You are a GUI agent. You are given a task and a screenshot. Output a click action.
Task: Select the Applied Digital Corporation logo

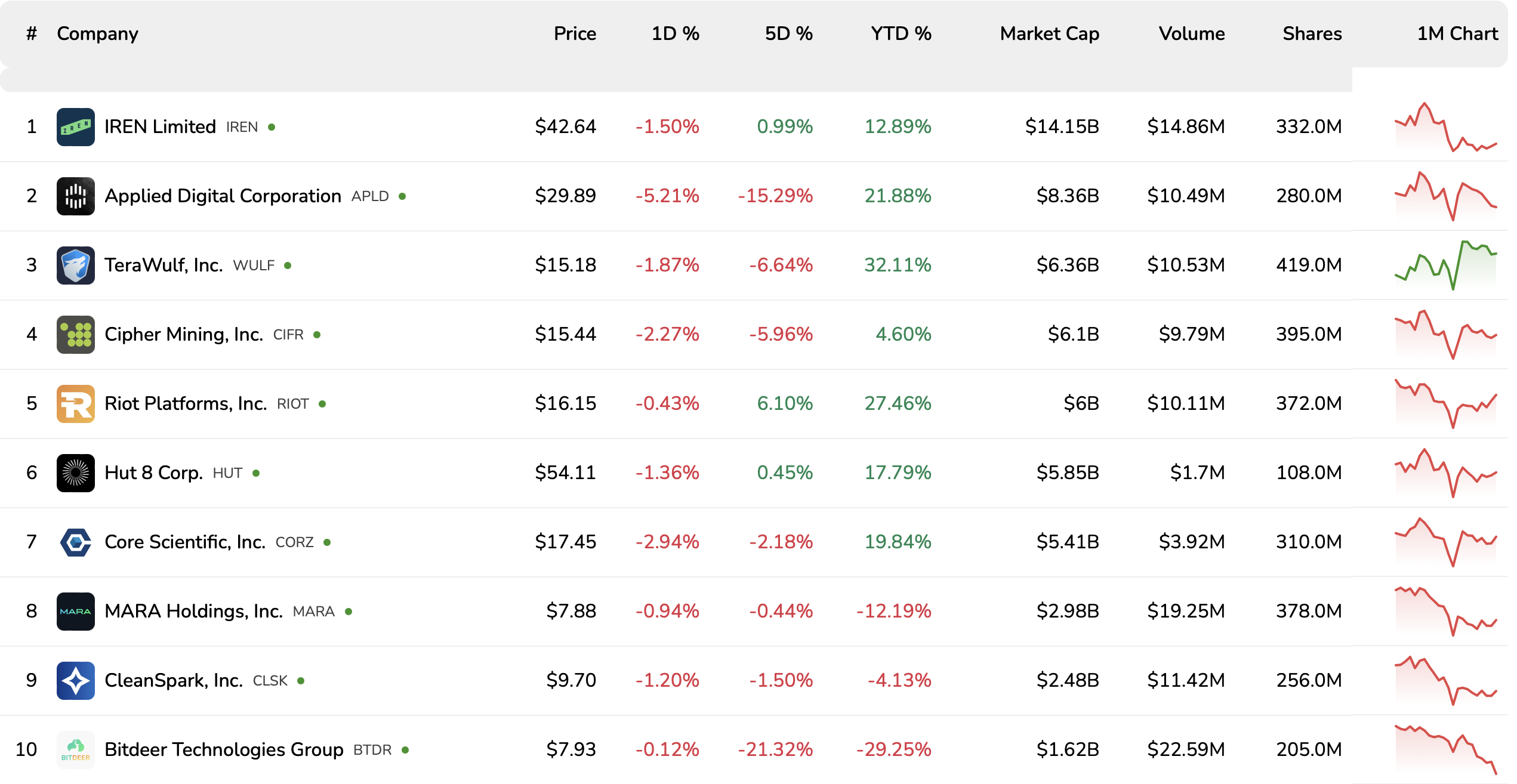[75, 196]
